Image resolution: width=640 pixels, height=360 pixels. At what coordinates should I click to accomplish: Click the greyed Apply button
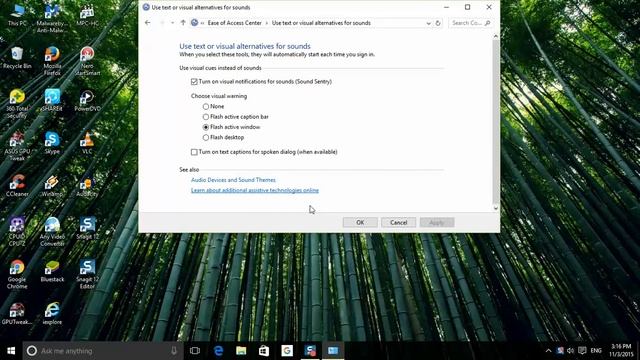[x=437, y=222]
